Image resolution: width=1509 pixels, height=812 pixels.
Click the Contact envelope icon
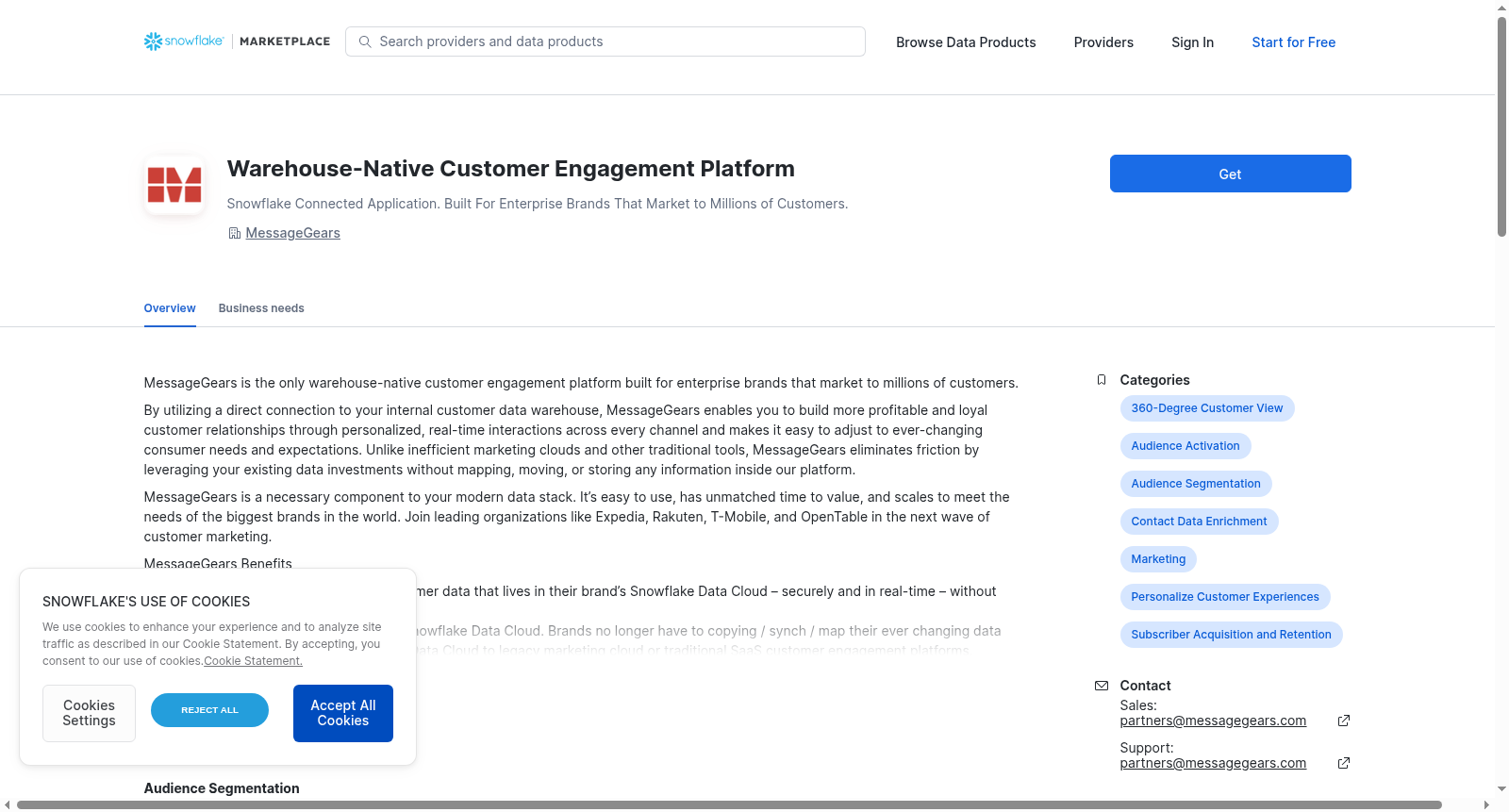pyautogui.click(x=1102, y=686)
